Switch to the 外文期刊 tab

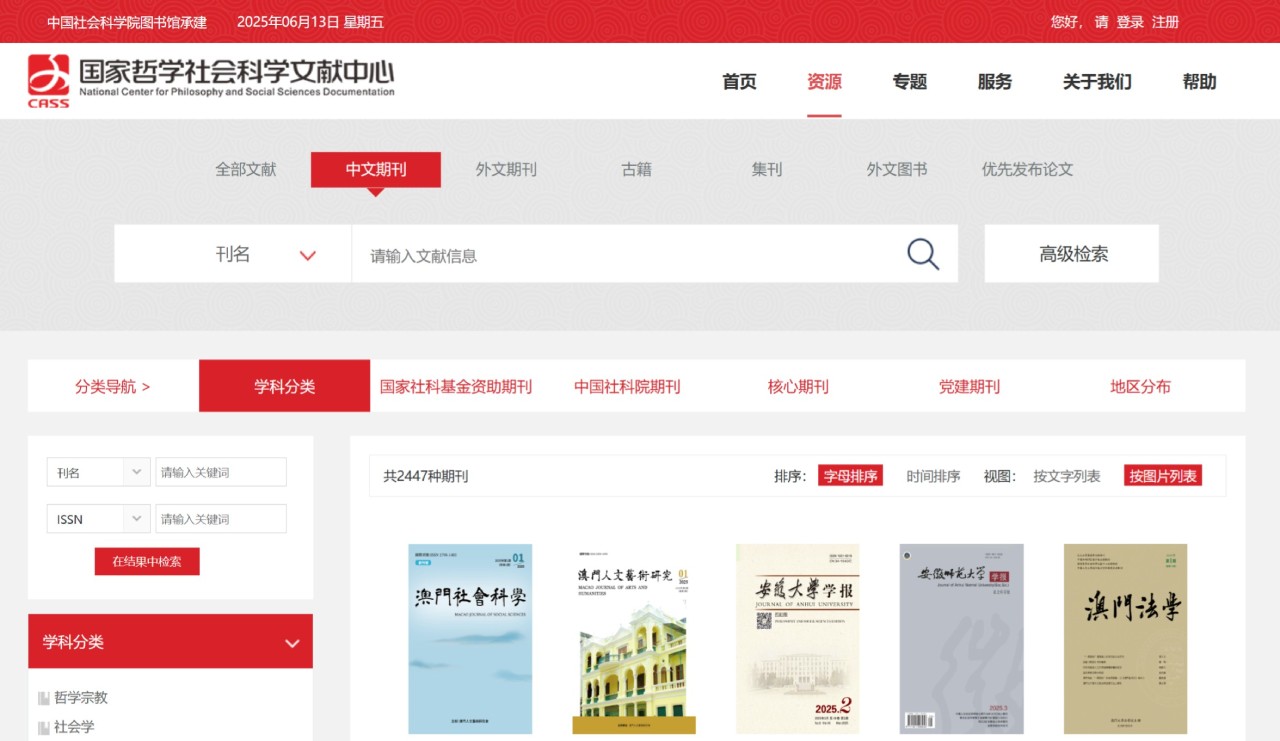(506, 170)
